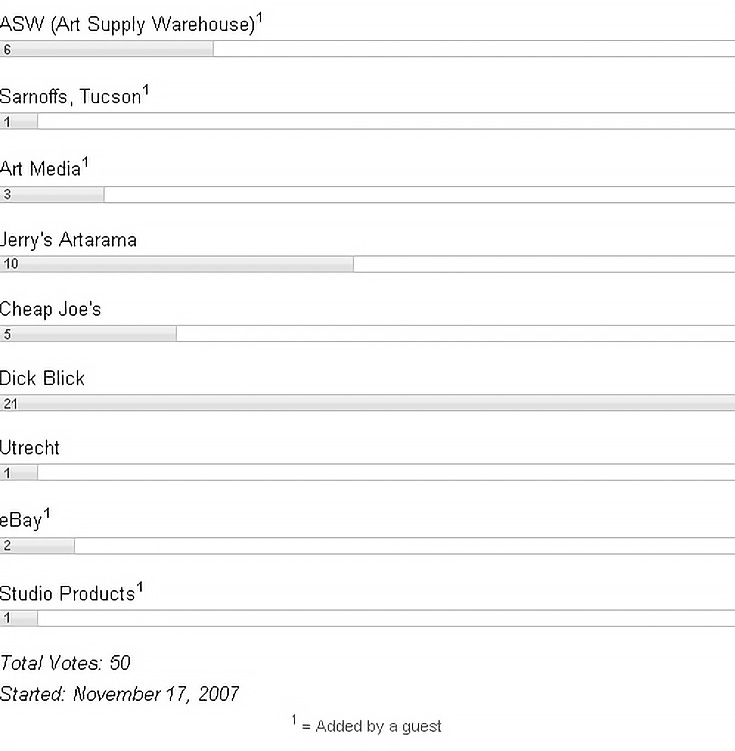Click the Cheap Joe's bar showing 5 votes
The image size is (735, 751).
pos(89,334)
